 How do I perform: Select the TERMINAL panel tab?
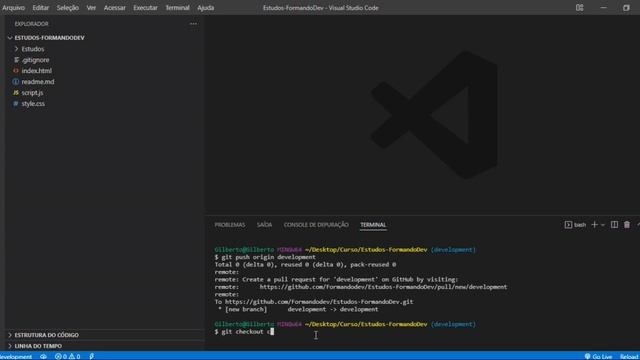[x=373, y=225]
